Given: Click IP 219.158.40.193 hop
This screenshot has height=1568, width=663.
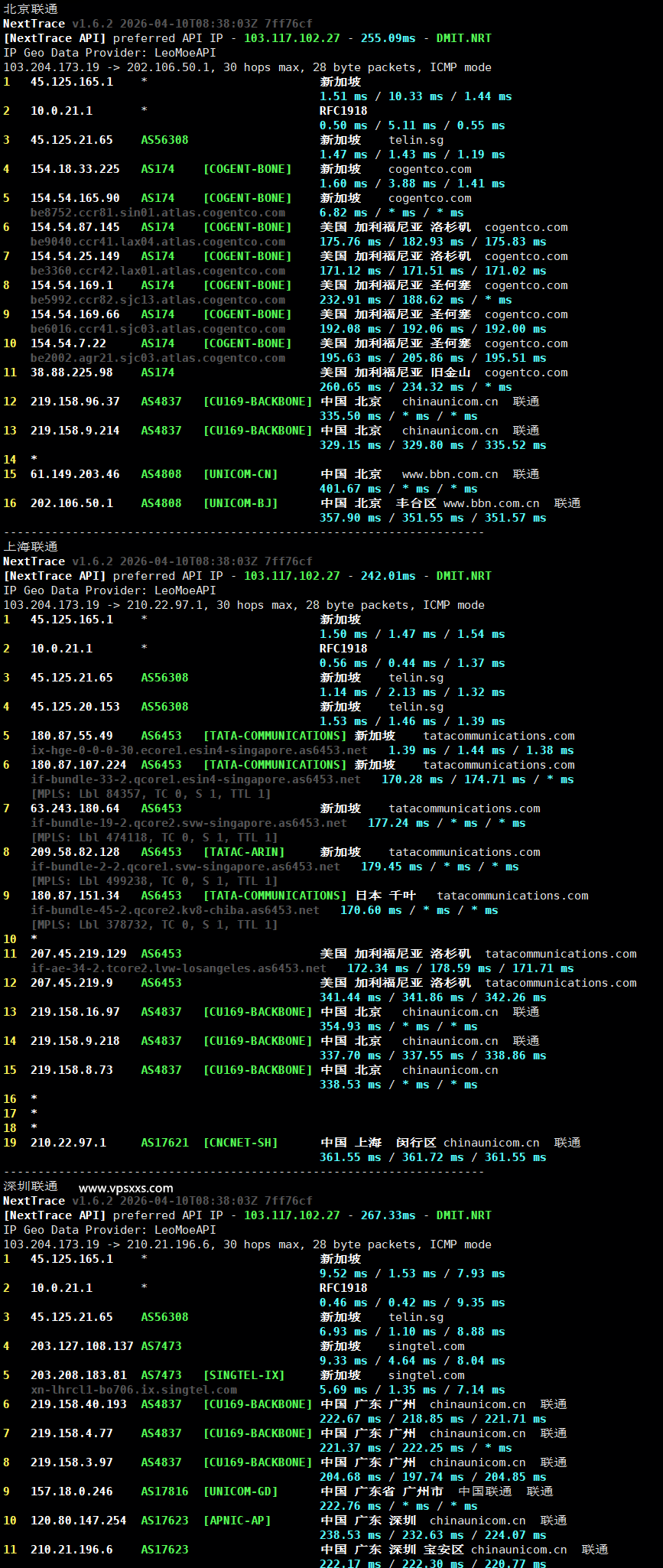Looking at the screenshot, I should click(x=79, y=1404).
